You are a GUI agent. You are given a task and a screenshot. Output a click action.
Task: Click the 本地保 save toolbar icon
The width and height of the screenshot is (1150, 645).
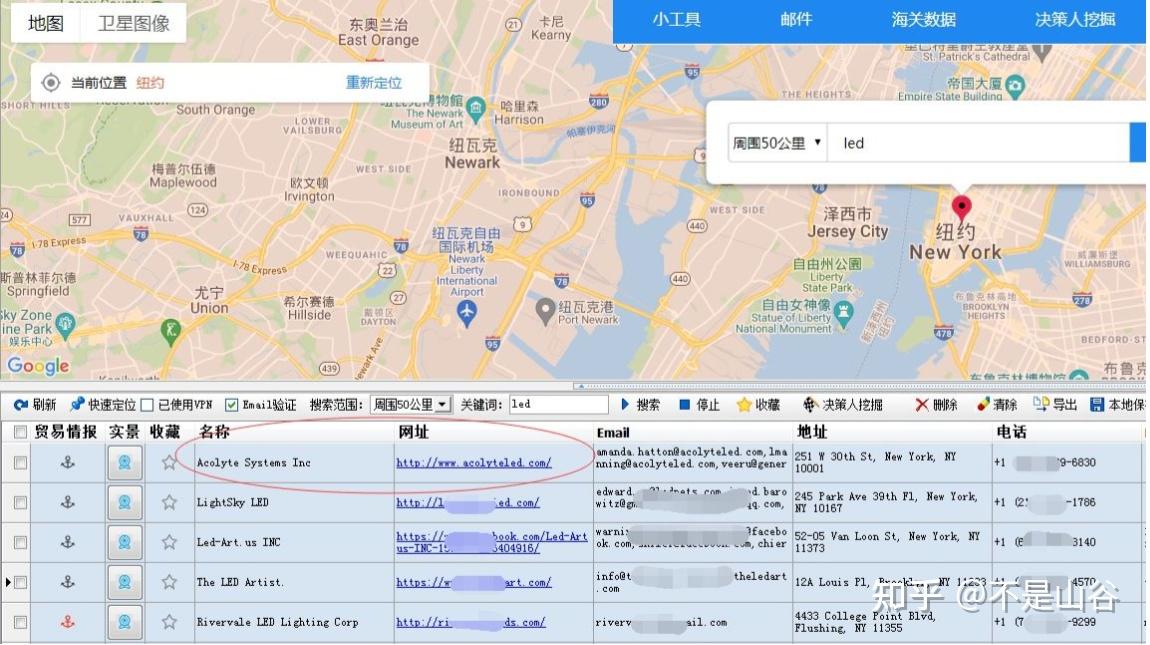point(1097,405)
